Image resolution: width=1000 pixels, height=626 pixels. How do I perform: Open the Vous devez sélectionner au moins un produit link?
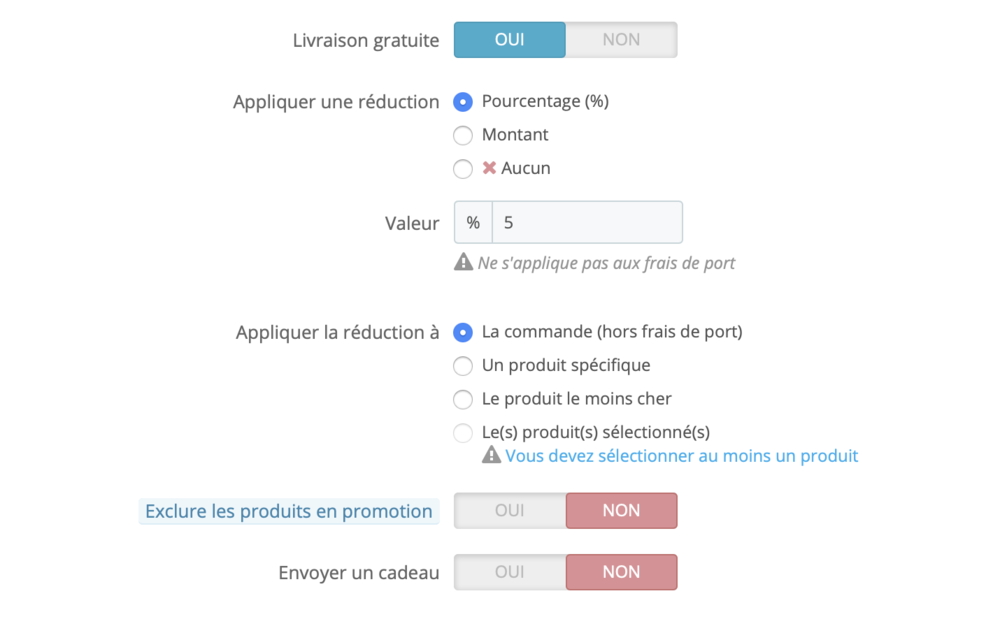click(x=682, y=456)
